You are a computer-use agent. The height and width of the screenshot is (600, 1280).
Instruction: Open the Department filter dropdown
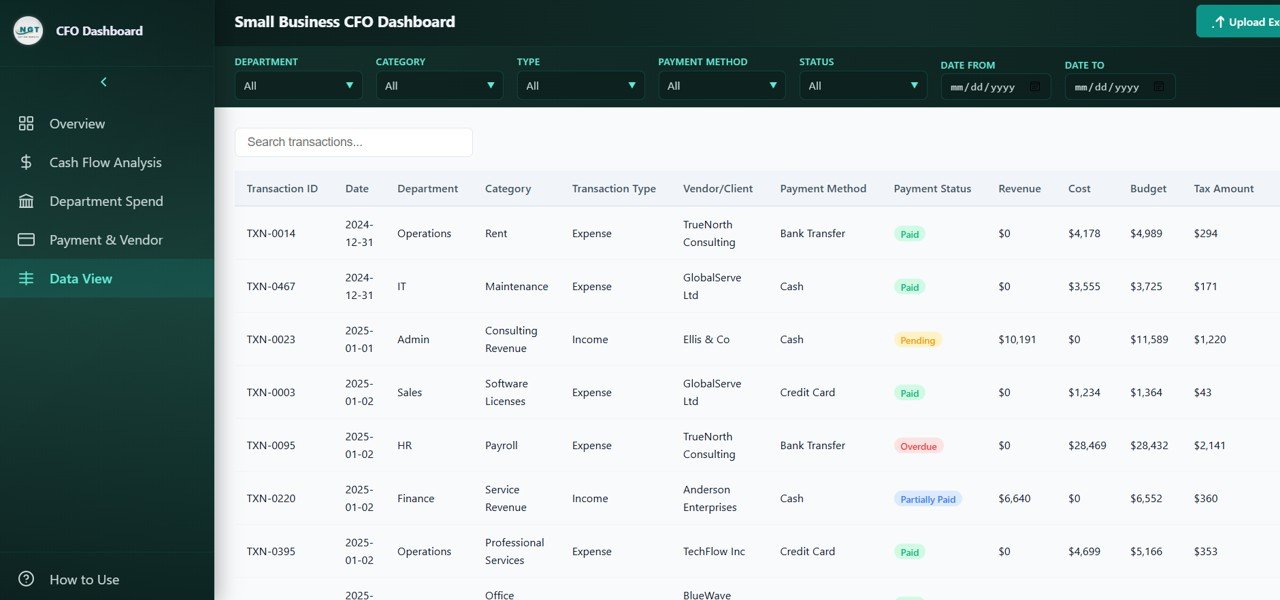pyautogui.click(x=297, y=86)
